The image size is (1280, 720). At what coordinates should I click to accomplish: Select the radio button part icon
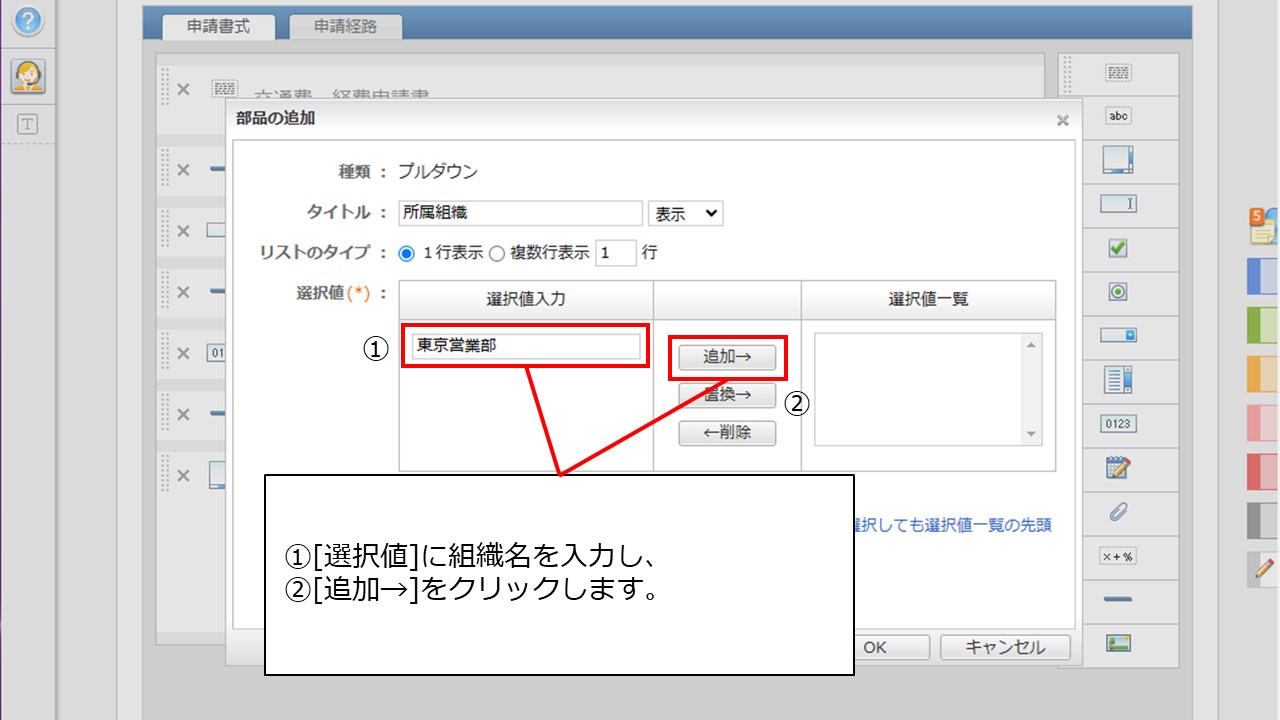coord(1118,292)
